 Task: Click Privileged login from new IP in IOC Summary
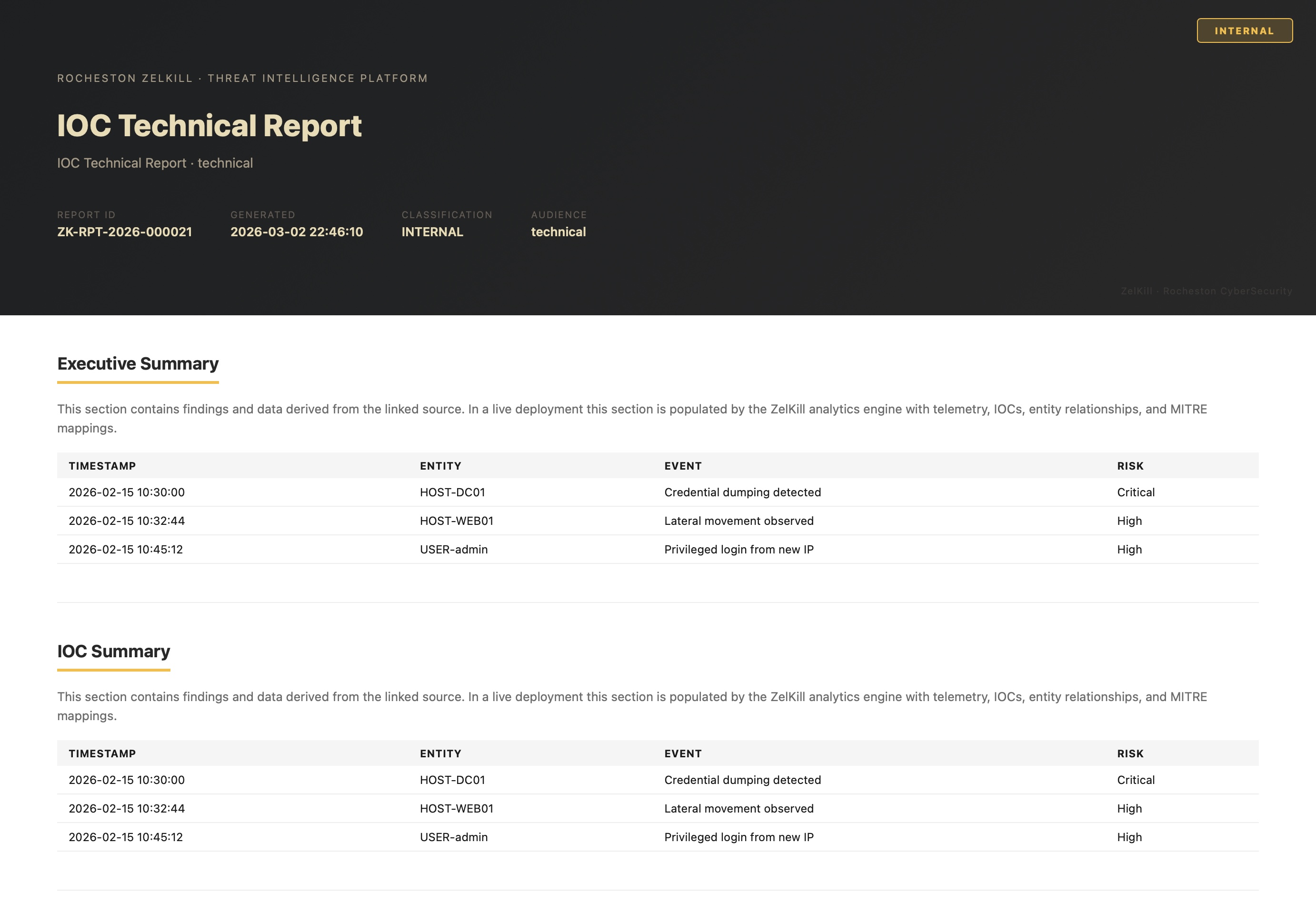(x=739, y=837)
